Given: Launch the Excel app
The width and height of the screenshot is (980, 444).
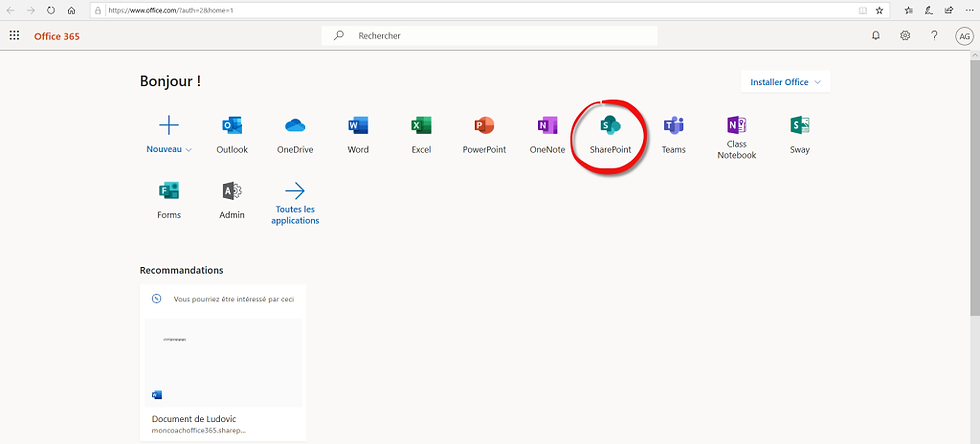Looking at the screenshot, I should [421, 134].
